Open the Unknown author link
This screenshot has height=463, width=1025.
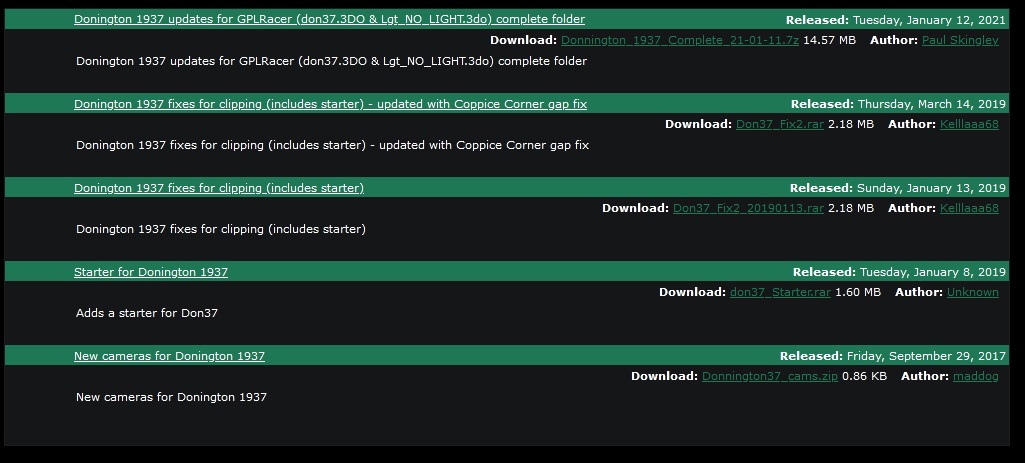tap(973, 292)
